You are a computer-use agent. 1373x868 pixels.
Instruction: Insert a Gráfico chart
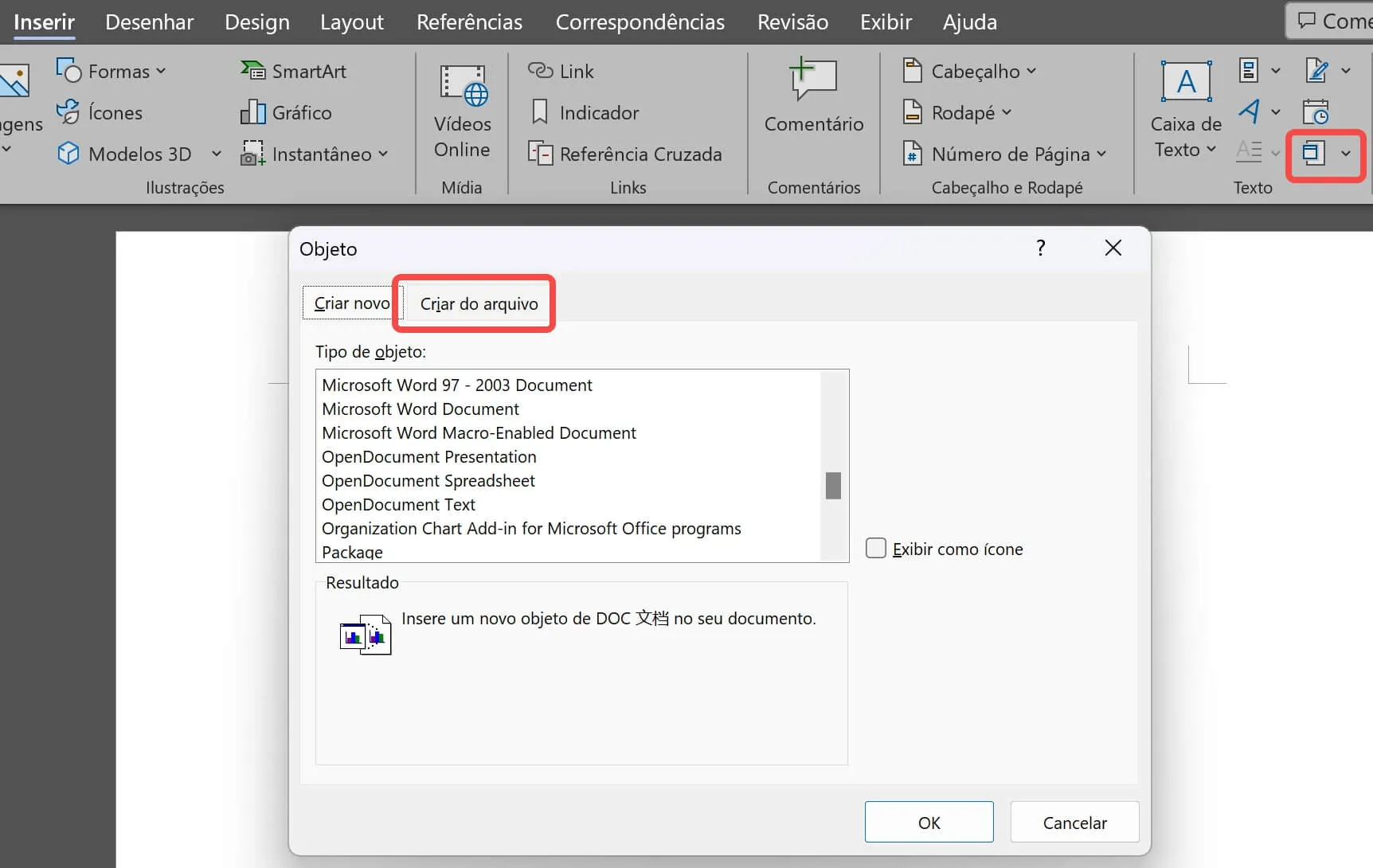tap(286, 112)
